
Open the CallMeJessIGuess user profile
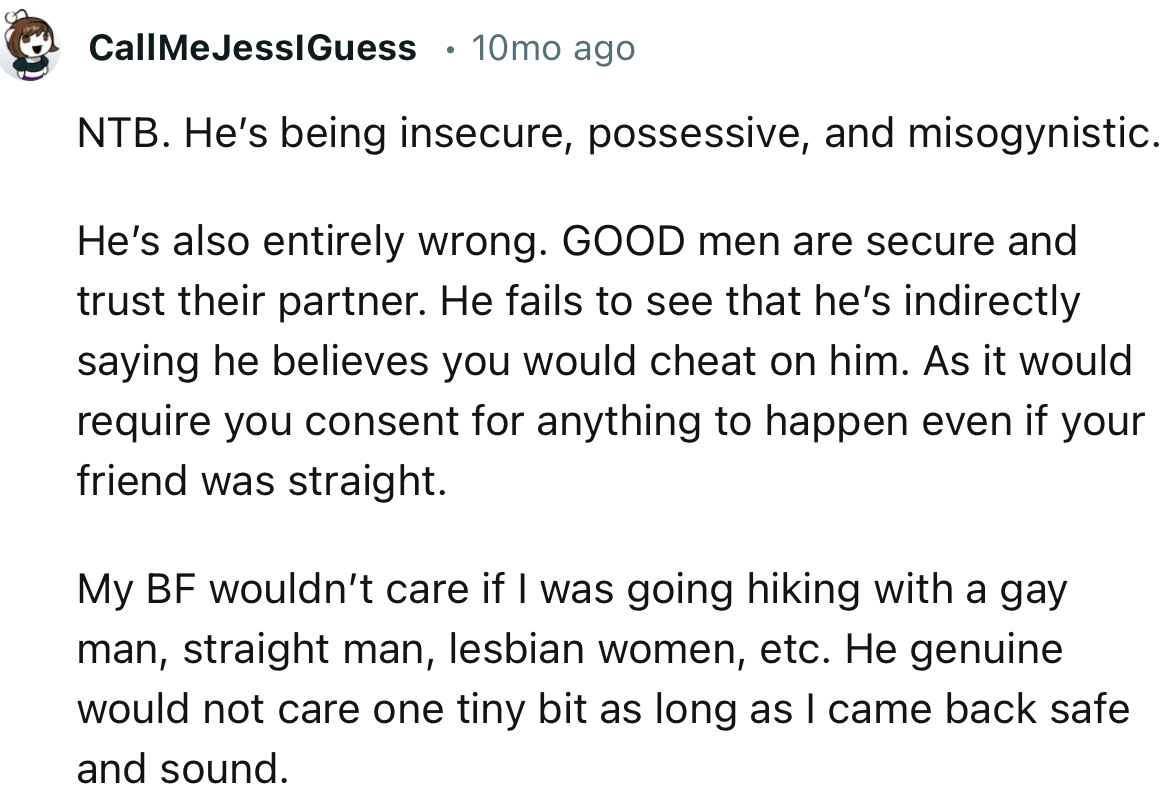[252, 47]
